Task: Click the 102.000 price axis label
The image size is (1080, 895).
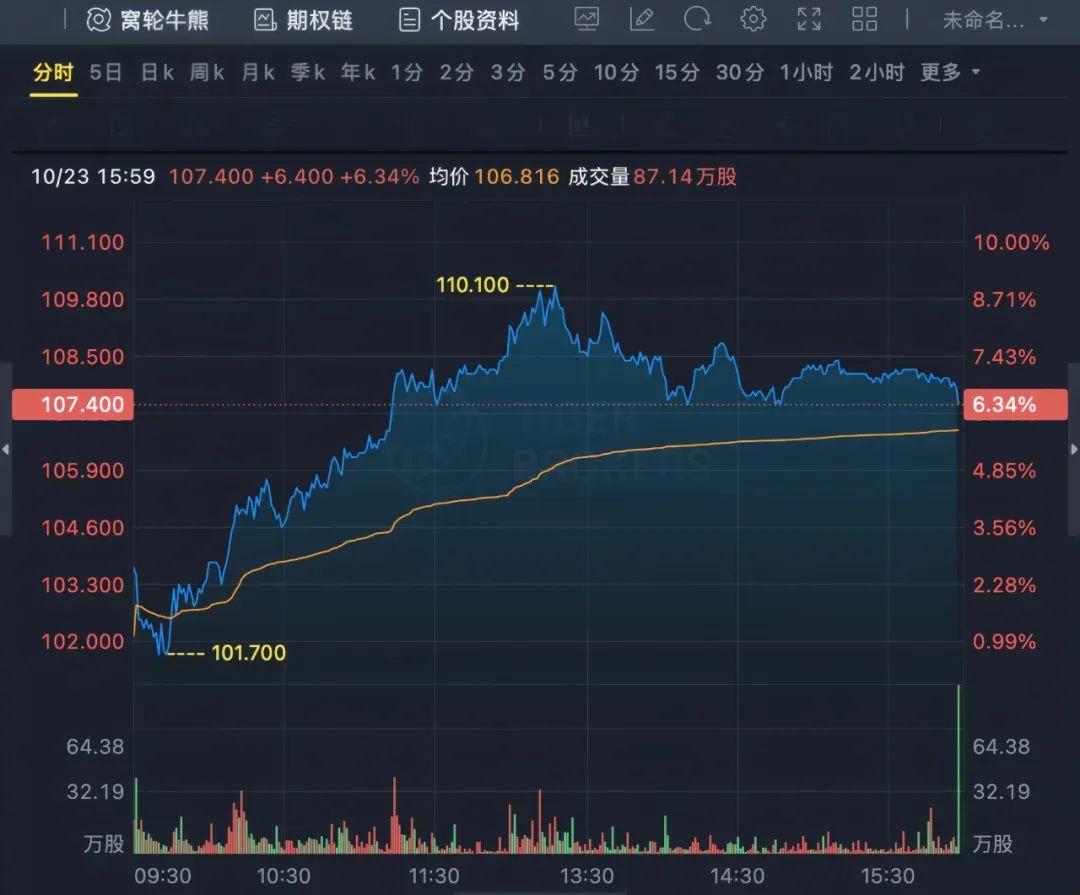Action: 83,641
